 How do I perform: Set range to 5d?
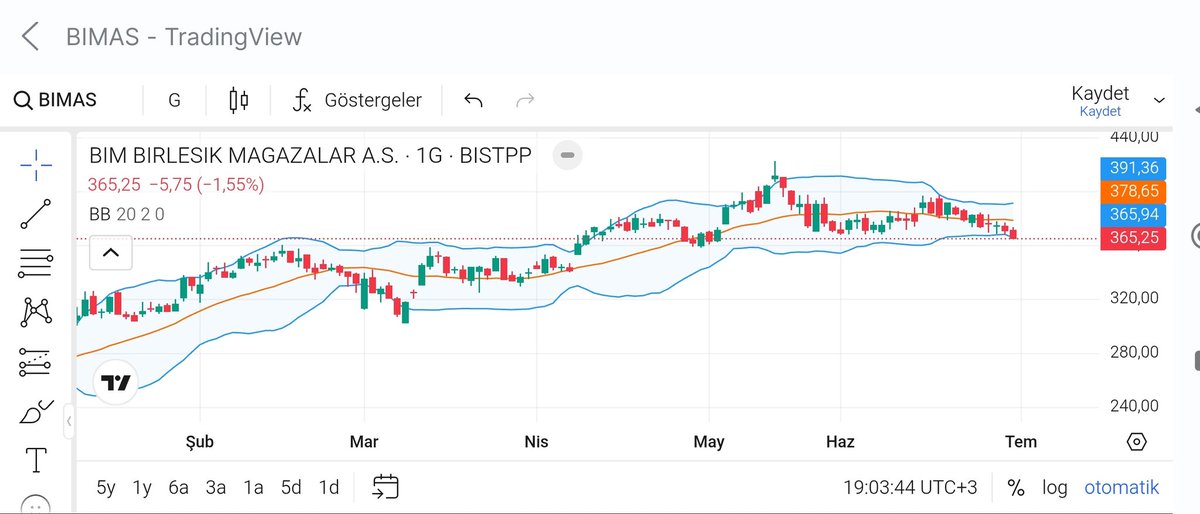pyautogui.click(x=291, y=488)
